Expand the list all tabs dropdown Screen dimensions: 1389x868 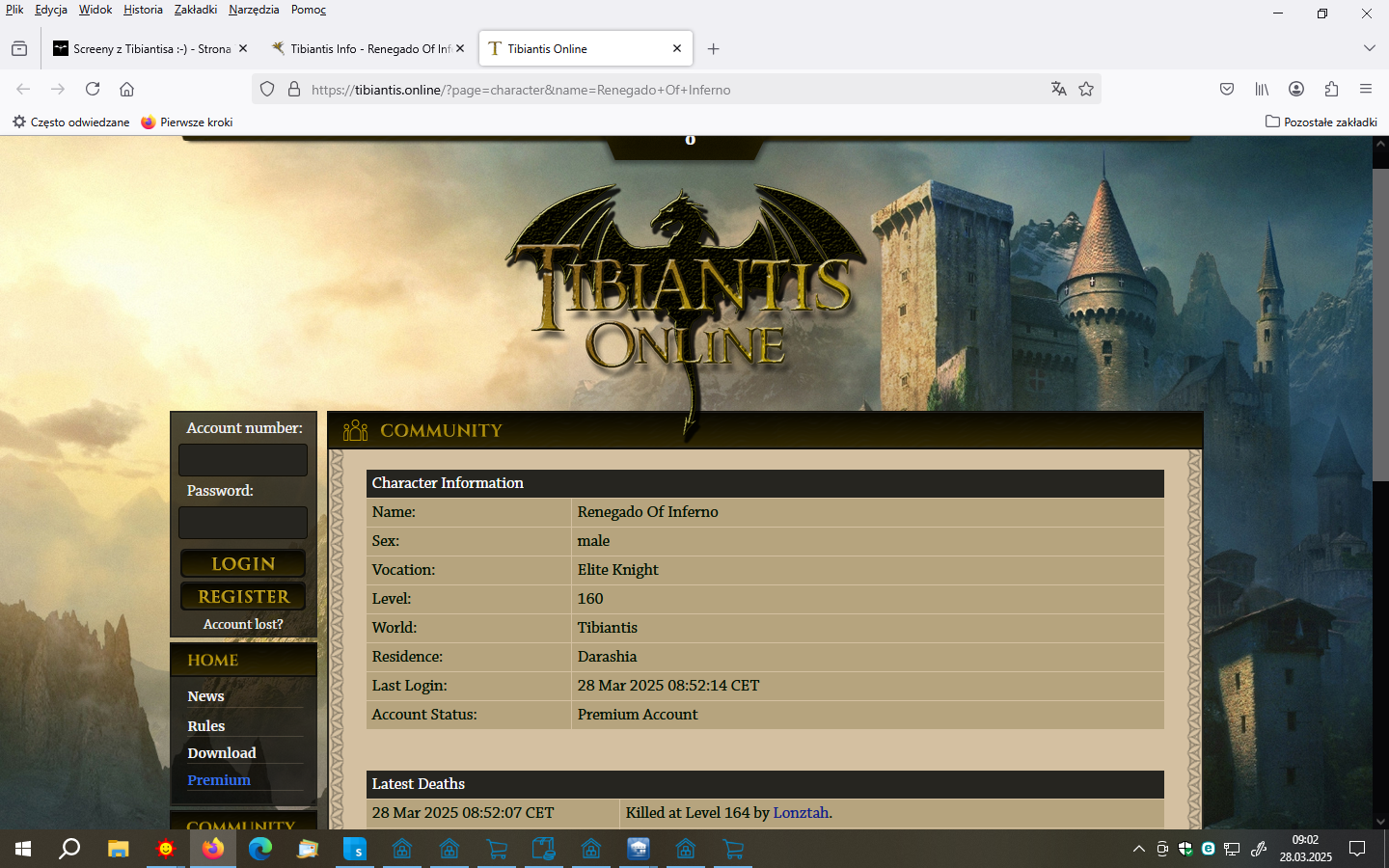1369,48
